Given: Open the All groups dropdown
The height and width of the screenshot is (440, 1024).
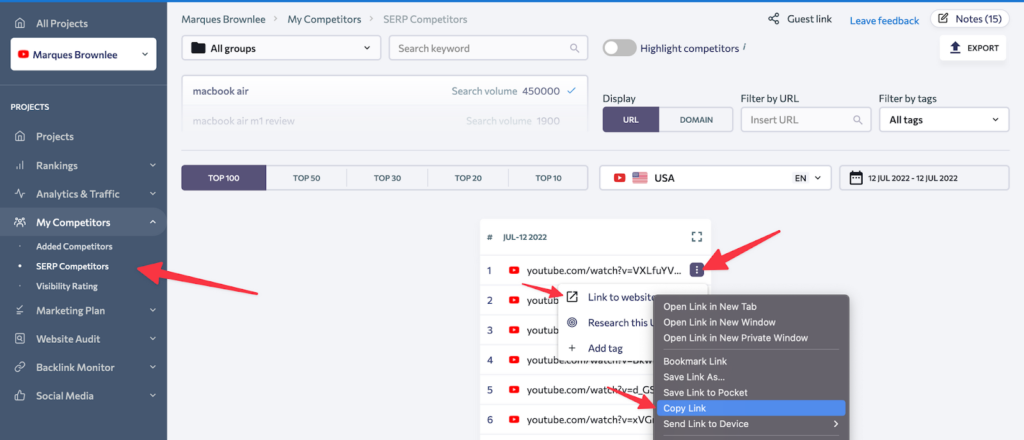Looking at the screenshot, I should (281, 48).
